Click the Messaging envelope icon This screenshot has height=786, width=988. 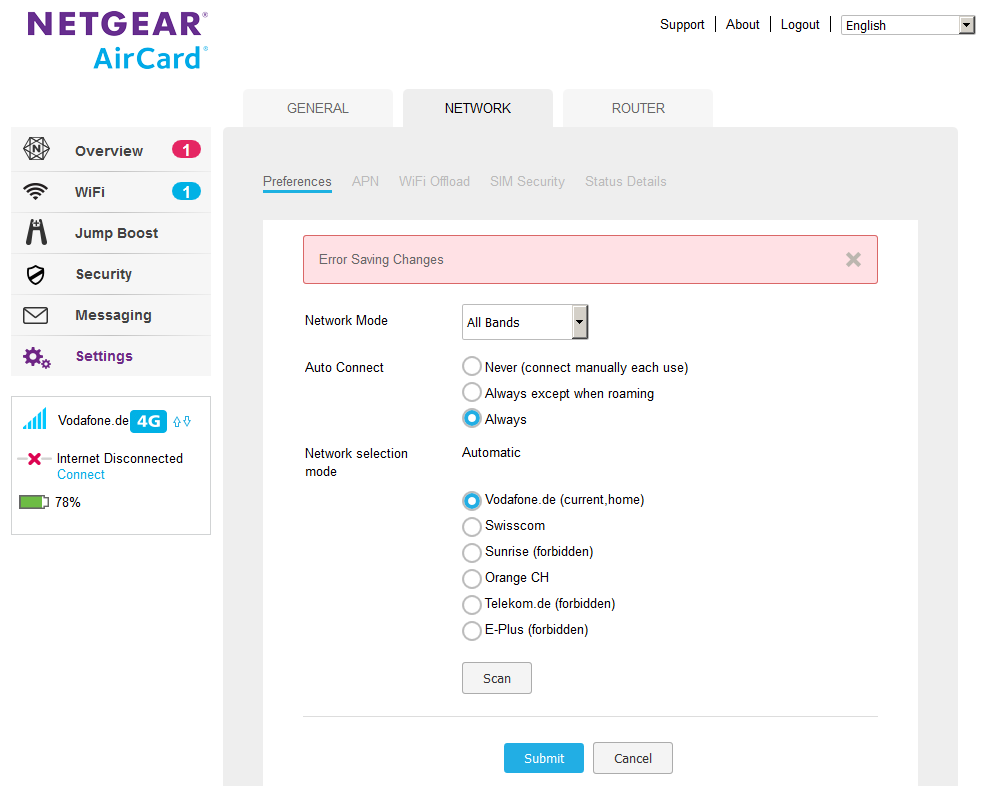click(37, 315)
